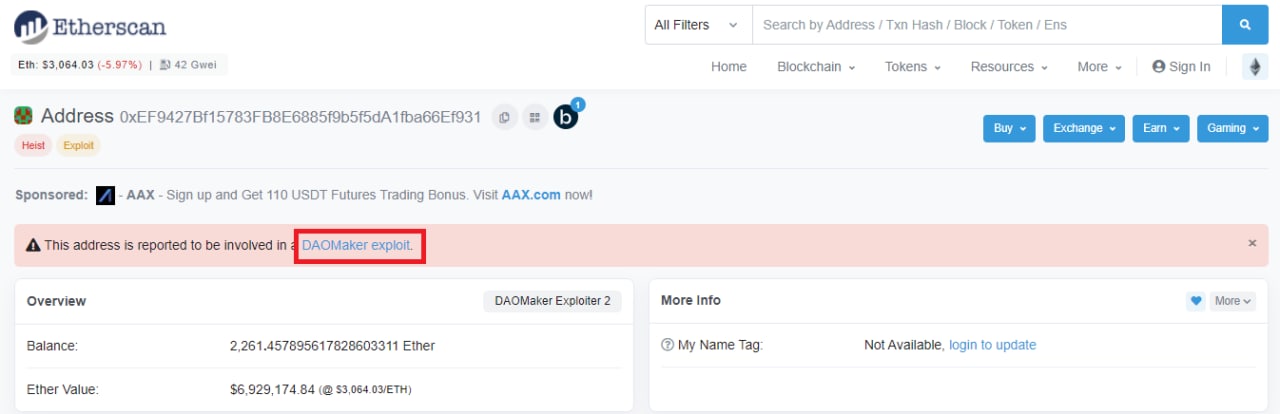Open the All Filters dropdown
1280x414 pixels.
697,25
